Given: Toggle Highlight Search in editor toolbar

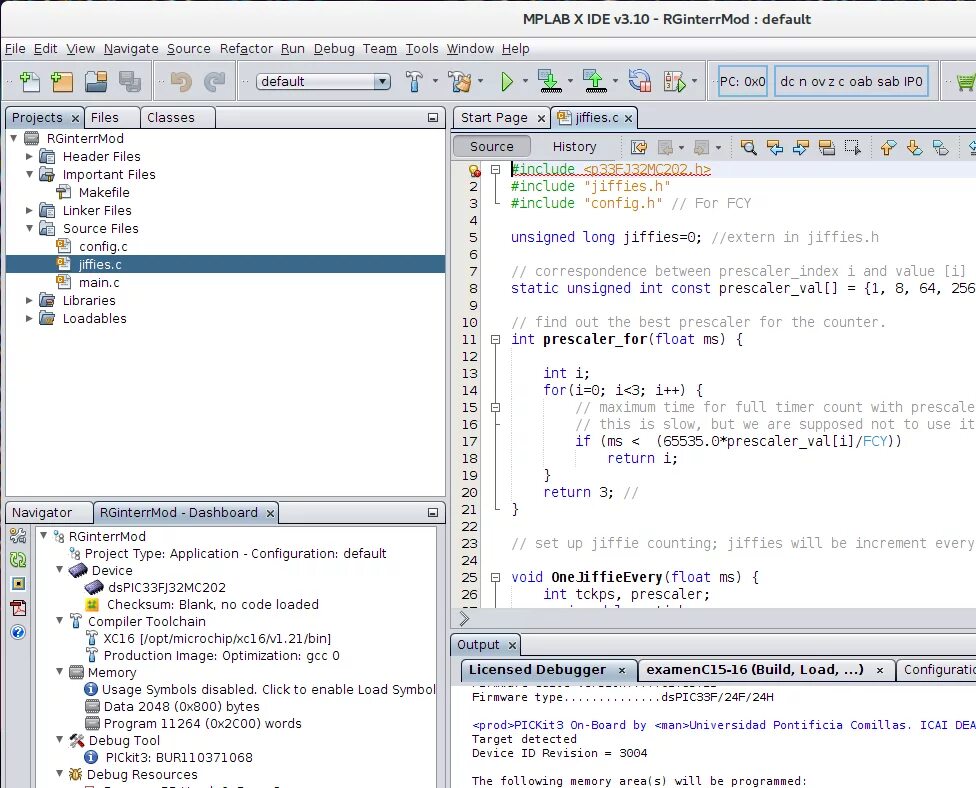Looking at the screenshot, I should point(827,147).
